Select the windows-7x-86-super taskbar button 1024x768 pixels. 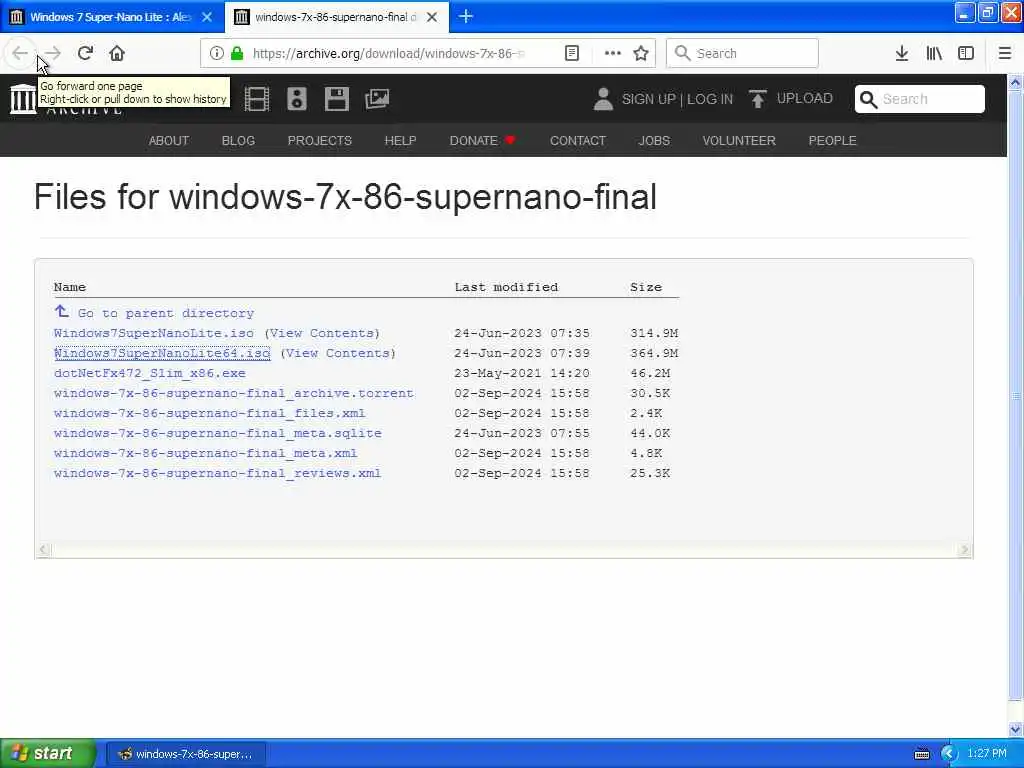(x=185, y=754)
